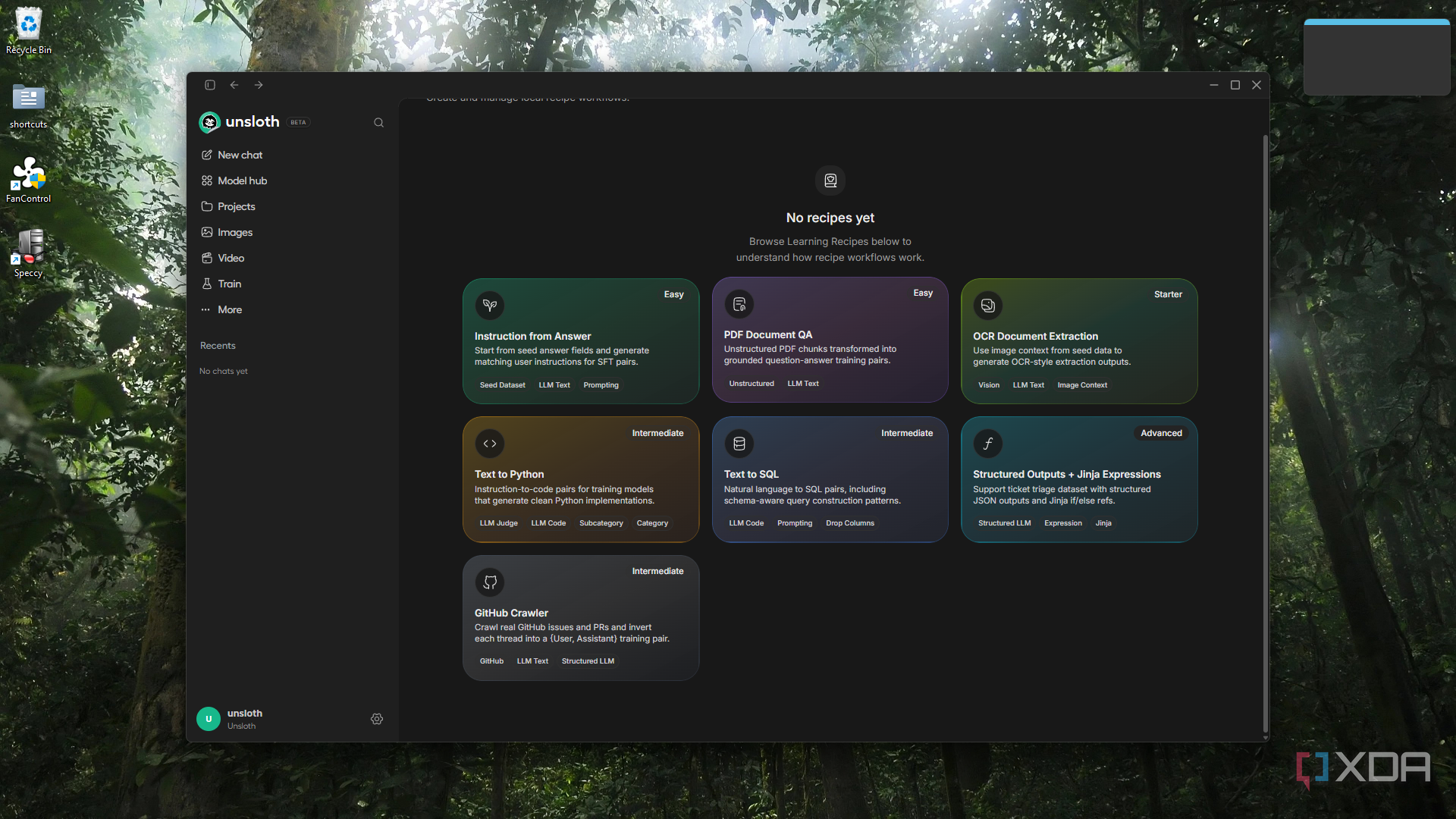
Task: Start a New chat
Action: click(232, 155)
